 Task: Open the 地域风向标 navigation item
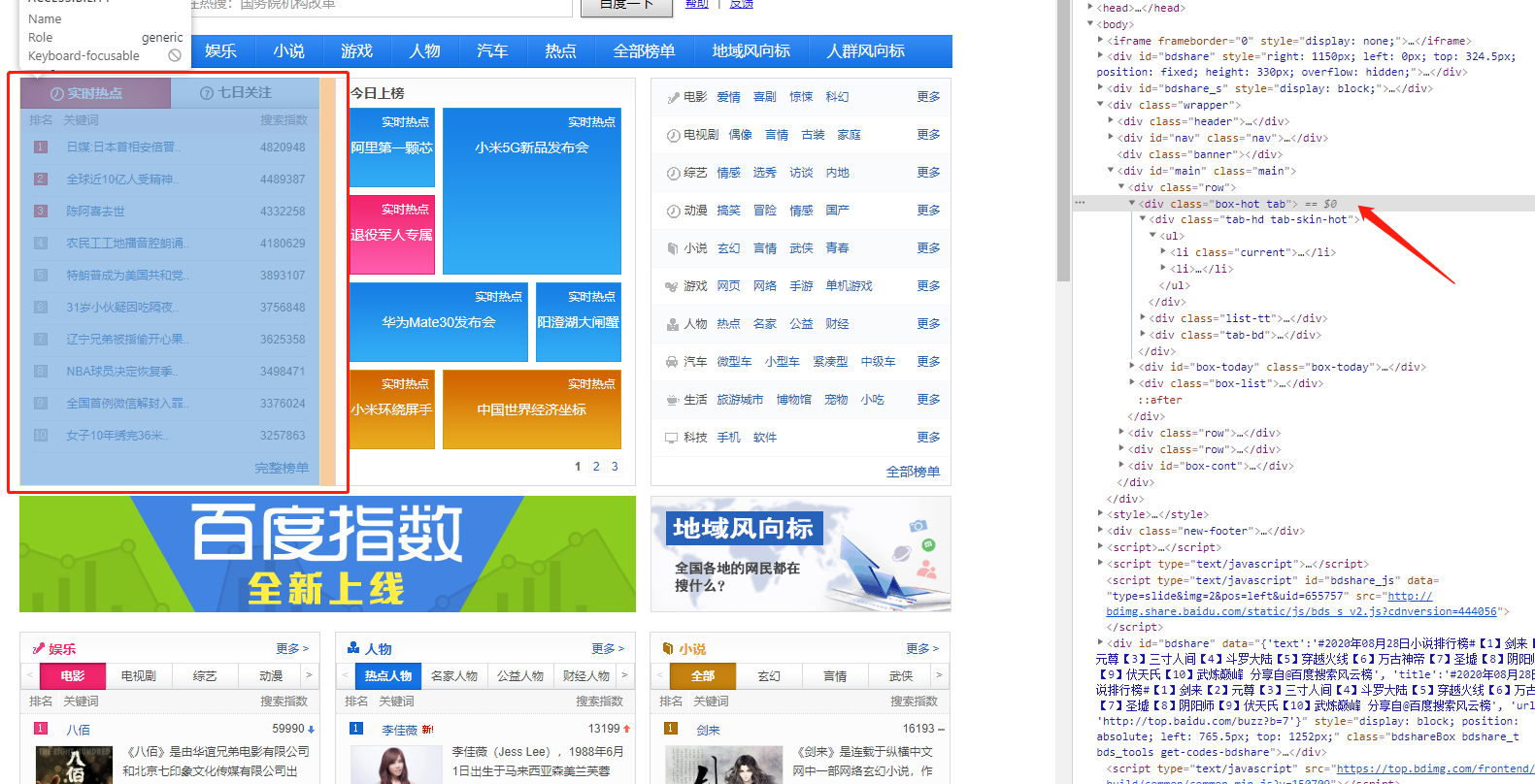[751, 51]
